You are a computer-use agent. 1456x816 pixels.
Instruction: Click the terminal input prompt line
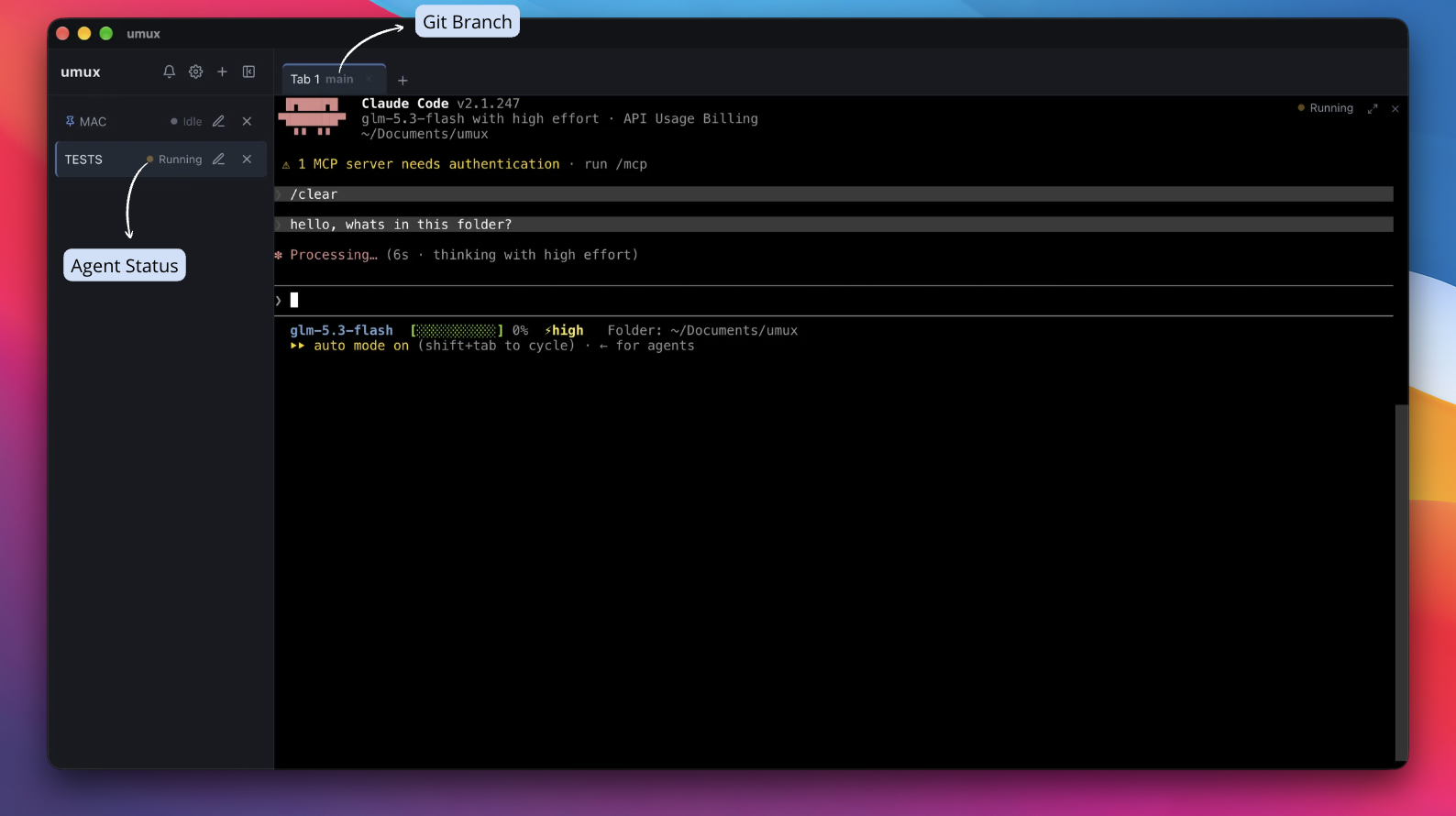coord(833,300)
